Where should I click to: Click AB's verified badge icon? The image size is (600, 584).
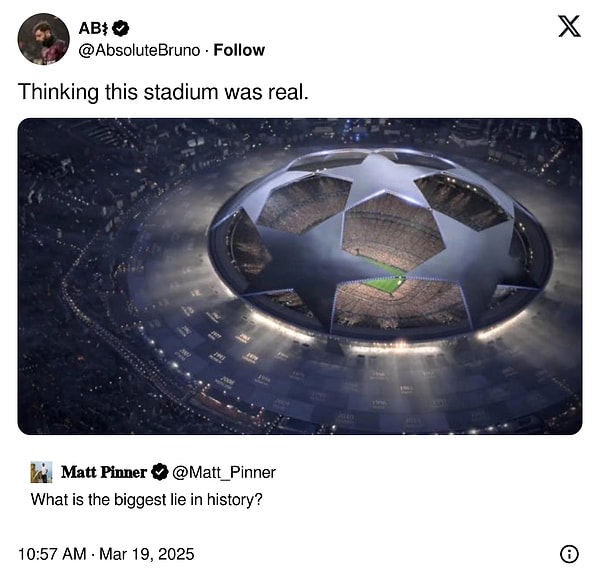click(122, 28)
